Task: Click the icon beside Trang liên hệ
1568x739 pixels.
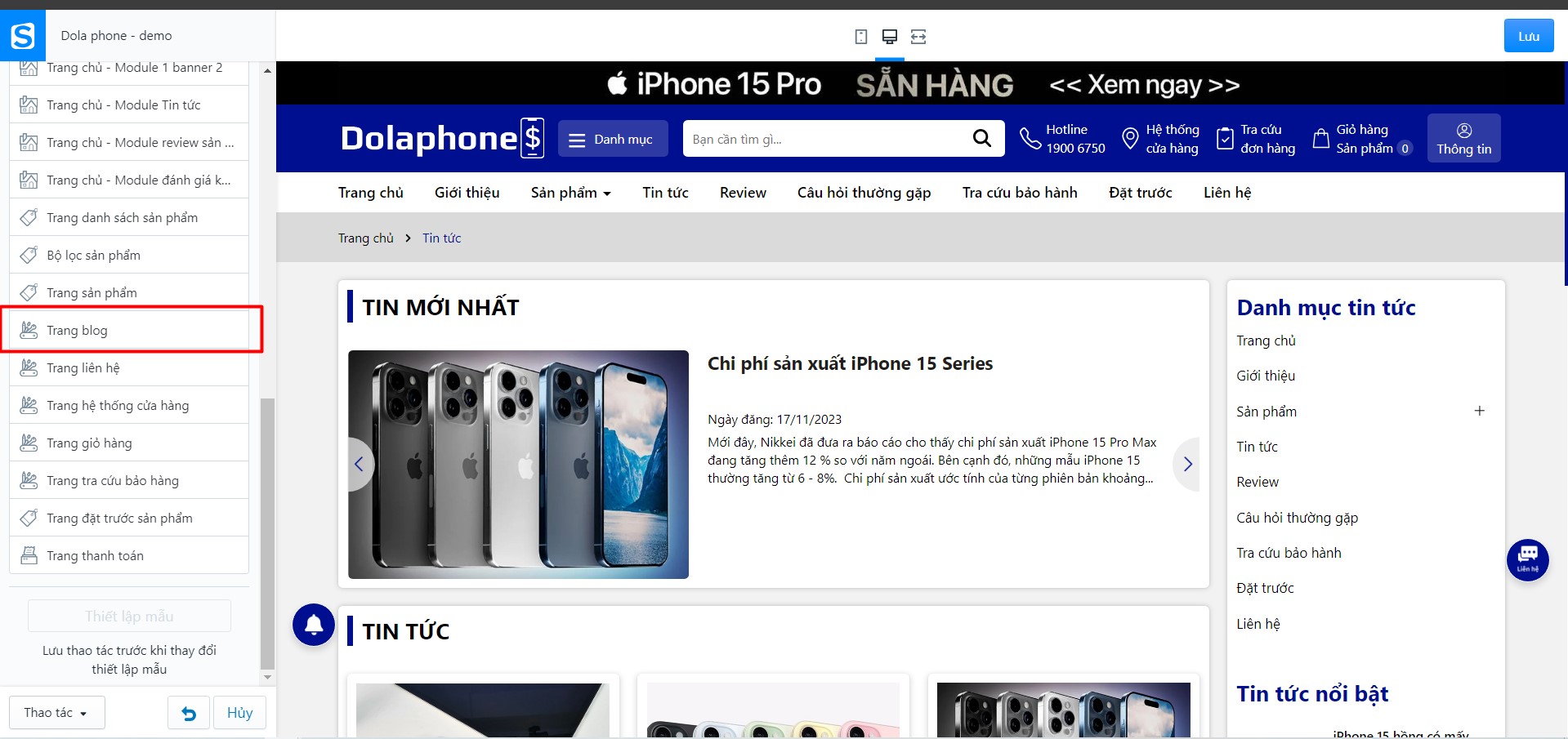Action: click(29, 367)
